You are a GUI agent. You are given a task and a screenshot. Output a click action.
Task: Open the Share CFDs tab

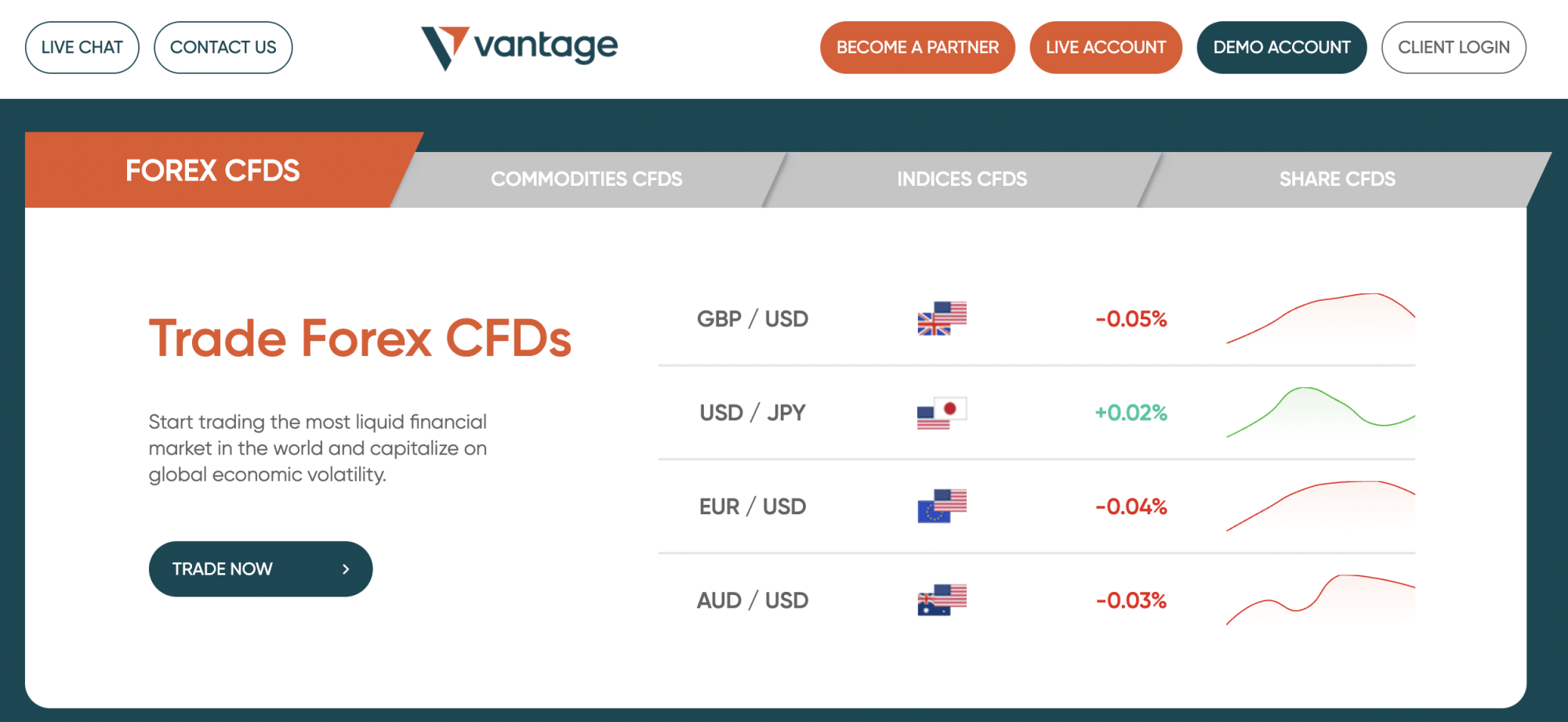1337,179
